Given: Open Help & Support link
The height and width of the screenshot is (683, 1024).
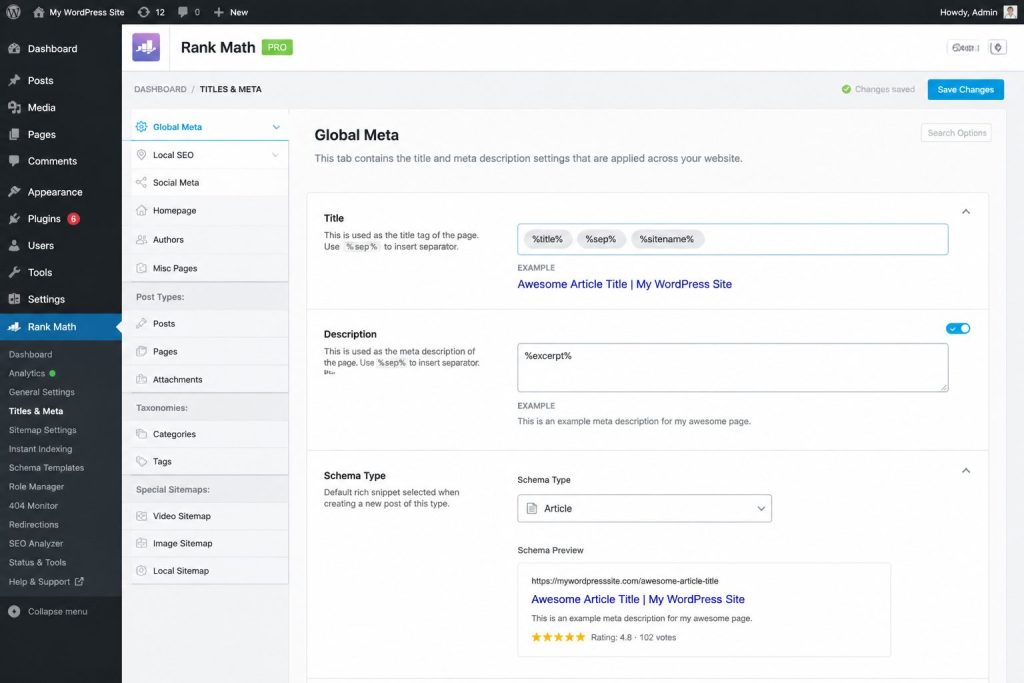Looking at the screenshot, I should coord(46,581).
